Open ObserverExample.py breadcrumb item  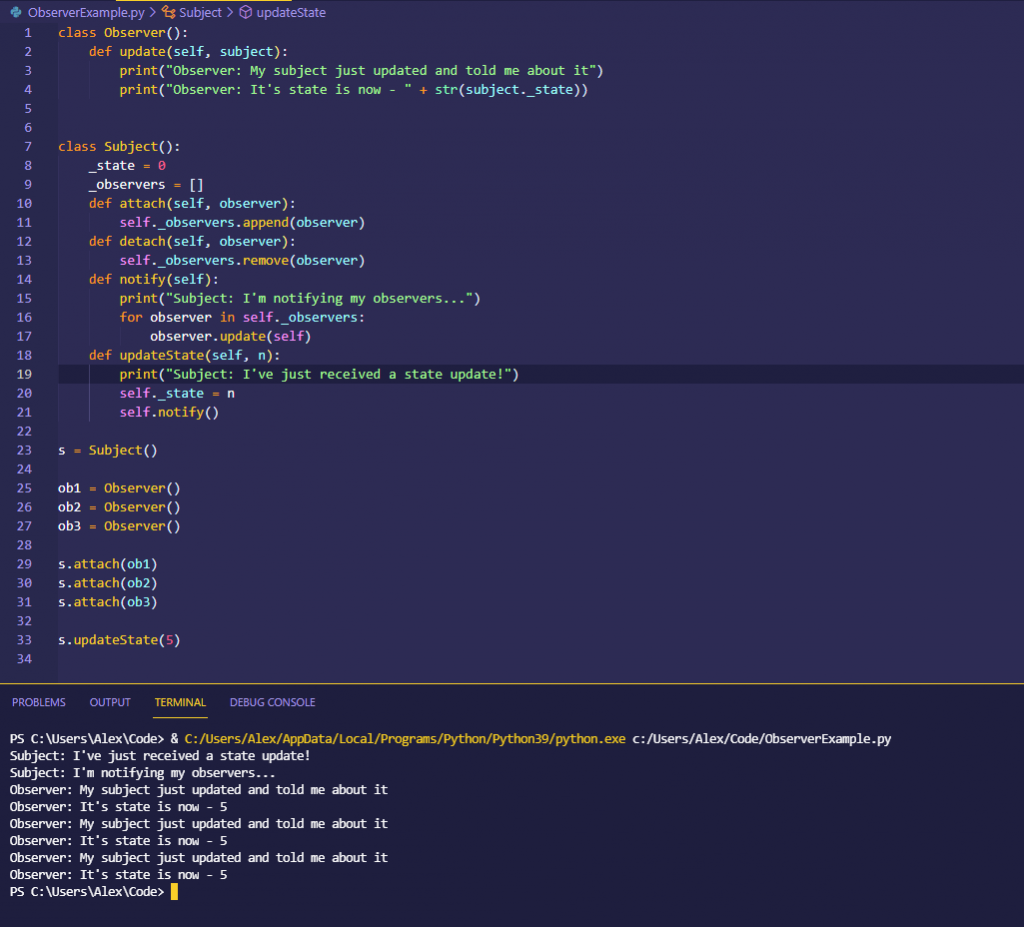86,12
